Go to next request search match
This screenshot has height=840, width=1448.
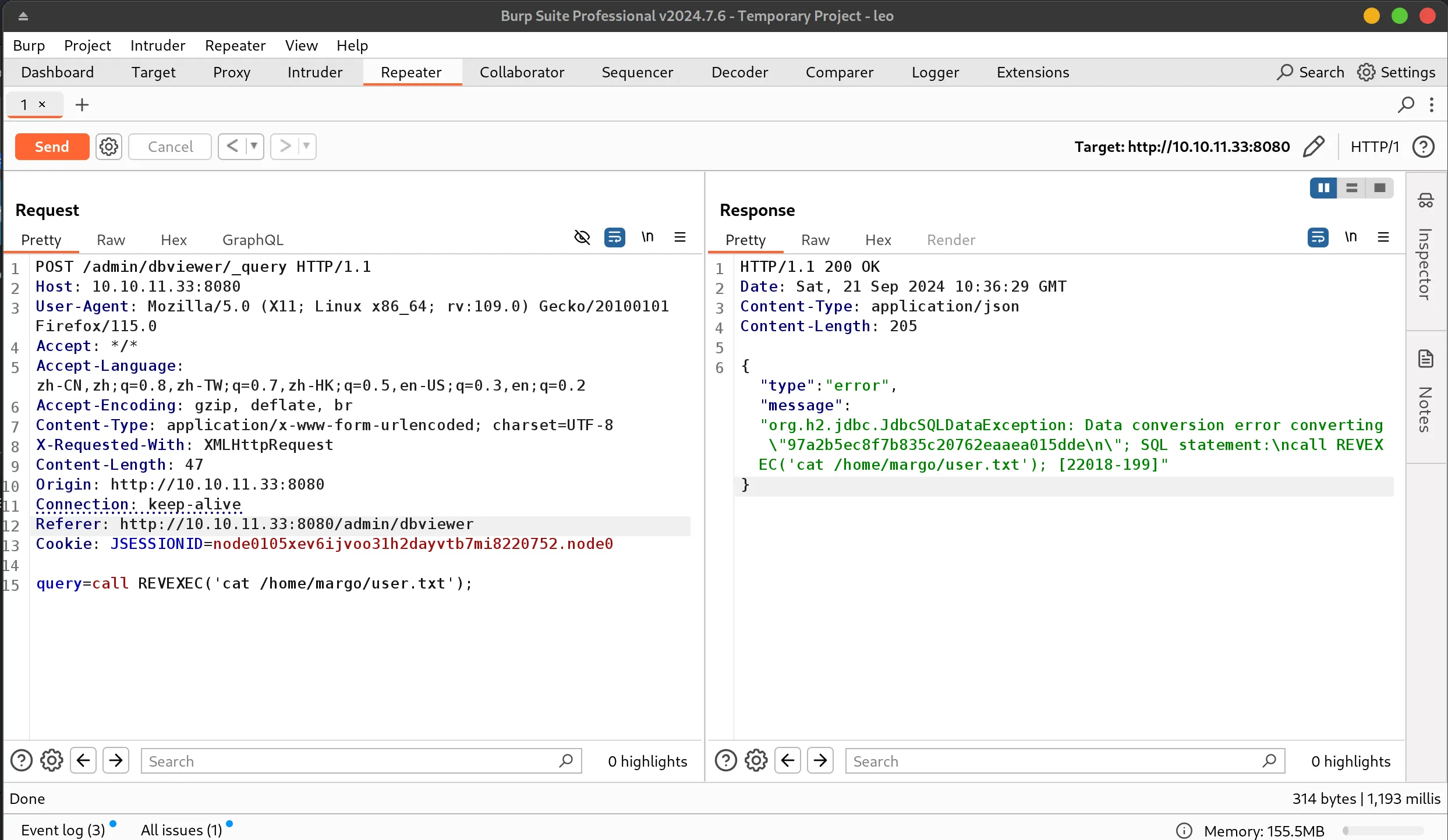click(116, 760)
